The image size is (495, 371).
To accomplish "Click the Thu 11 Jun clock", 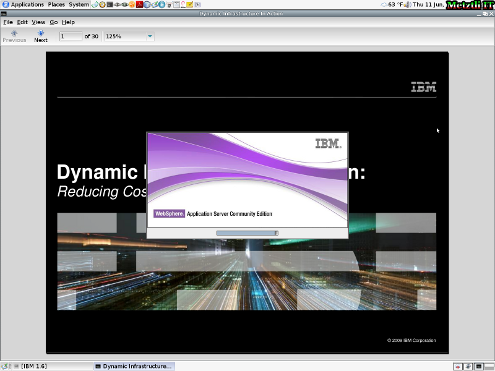I will click(x=429, y=4).
